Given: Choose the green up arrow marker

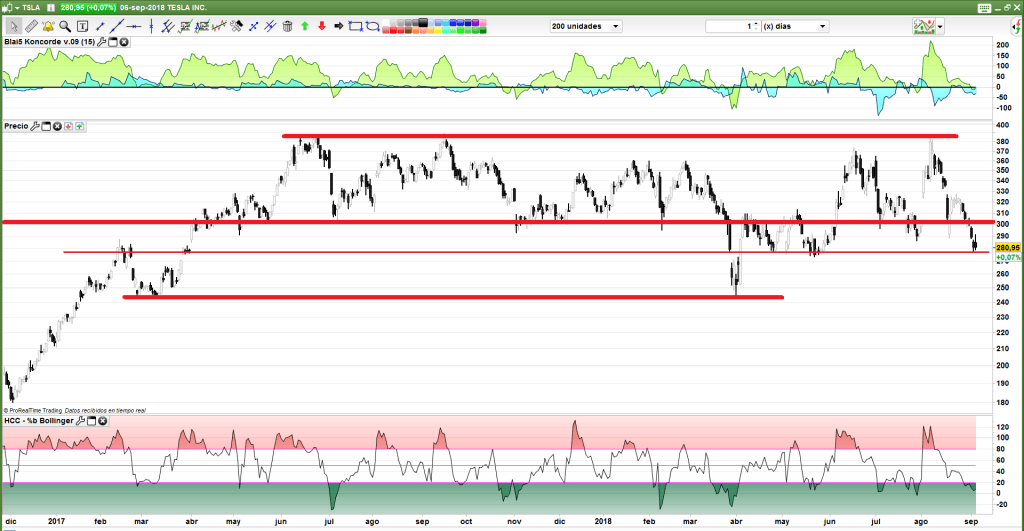Looking at the screenshot, I should 304,26.
